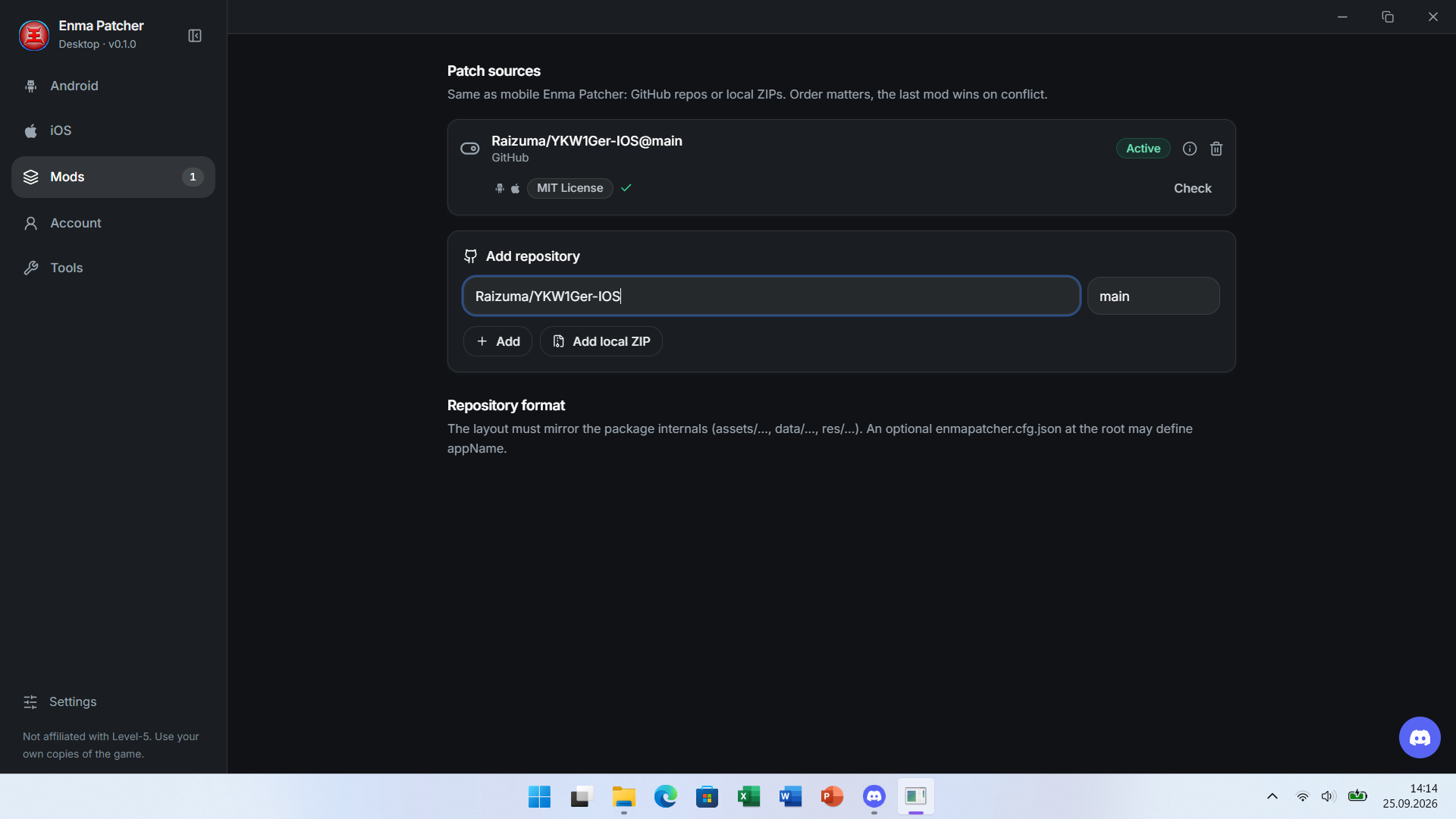The width and height of the screenshot is (1456, 819).
Task: Click the green verified checkmark icon
Action: [x=626, y=188]
